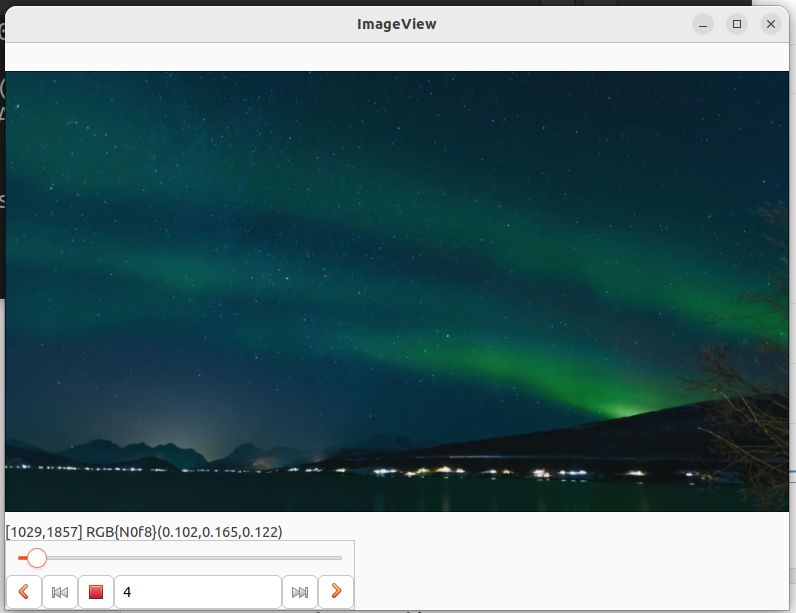Jump to the first frame

(60, 592)
